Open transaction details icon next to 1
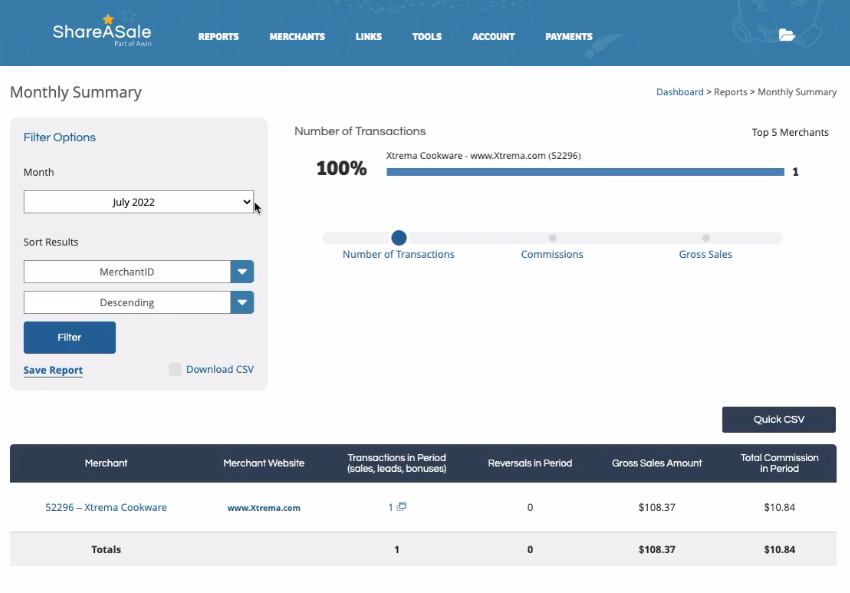The image size is (850, 593). click(402, 507)
